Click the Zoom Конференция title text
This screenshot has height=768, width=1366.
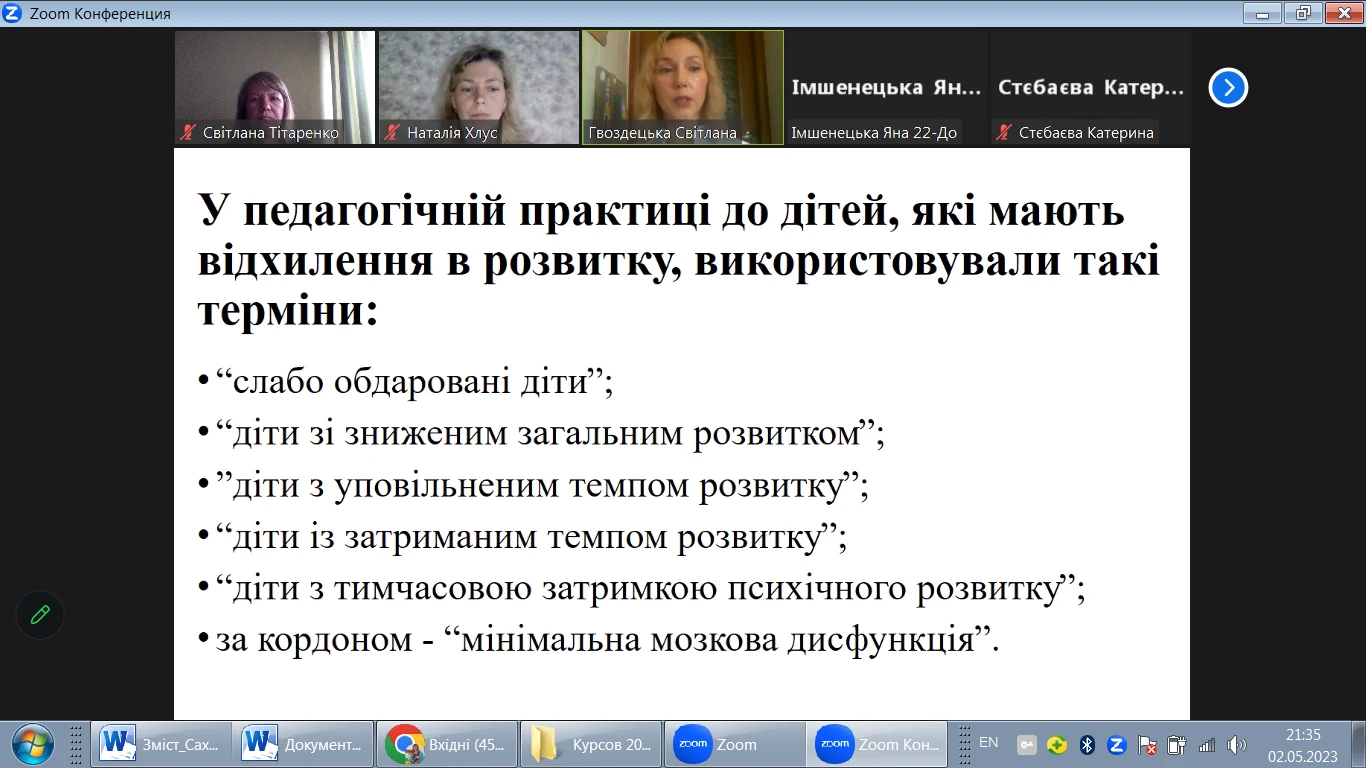(100, 14)
